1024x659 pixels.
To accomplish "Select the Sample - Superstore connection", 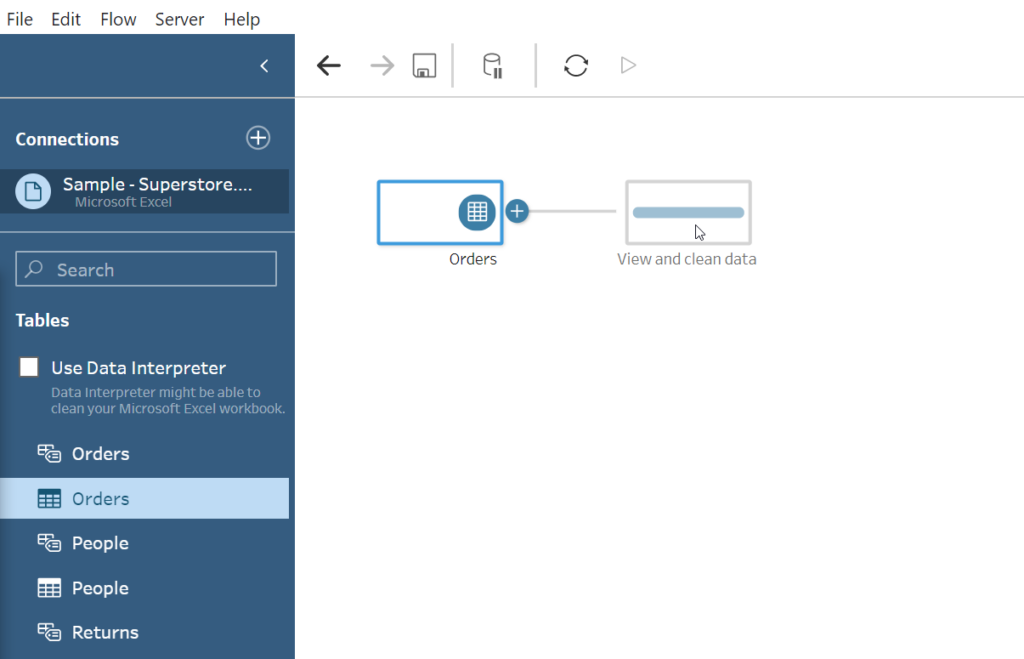I will [x=144, y=191].
